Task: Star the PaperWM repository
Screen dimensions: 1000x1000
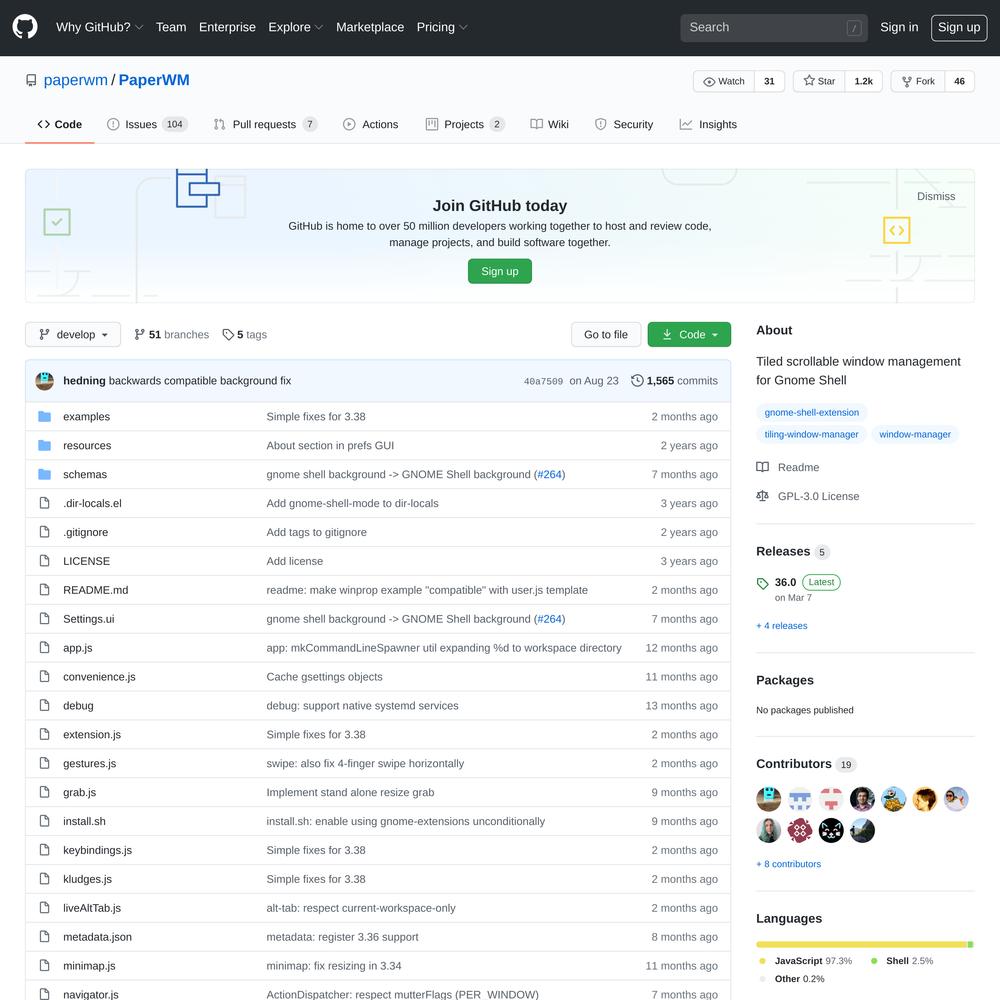Action: coord(819,81)
